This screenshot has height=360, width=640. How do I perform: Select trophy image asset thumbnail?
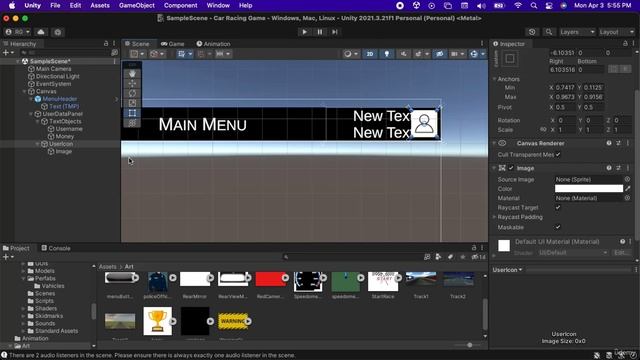(x=158, y=321)
